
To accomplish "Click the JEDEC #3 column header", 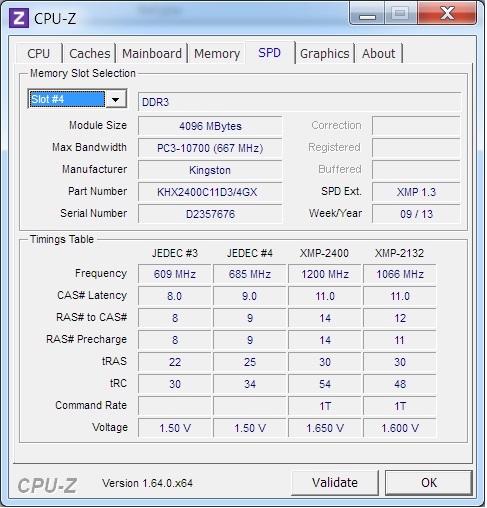I will [x=175, y=253].
